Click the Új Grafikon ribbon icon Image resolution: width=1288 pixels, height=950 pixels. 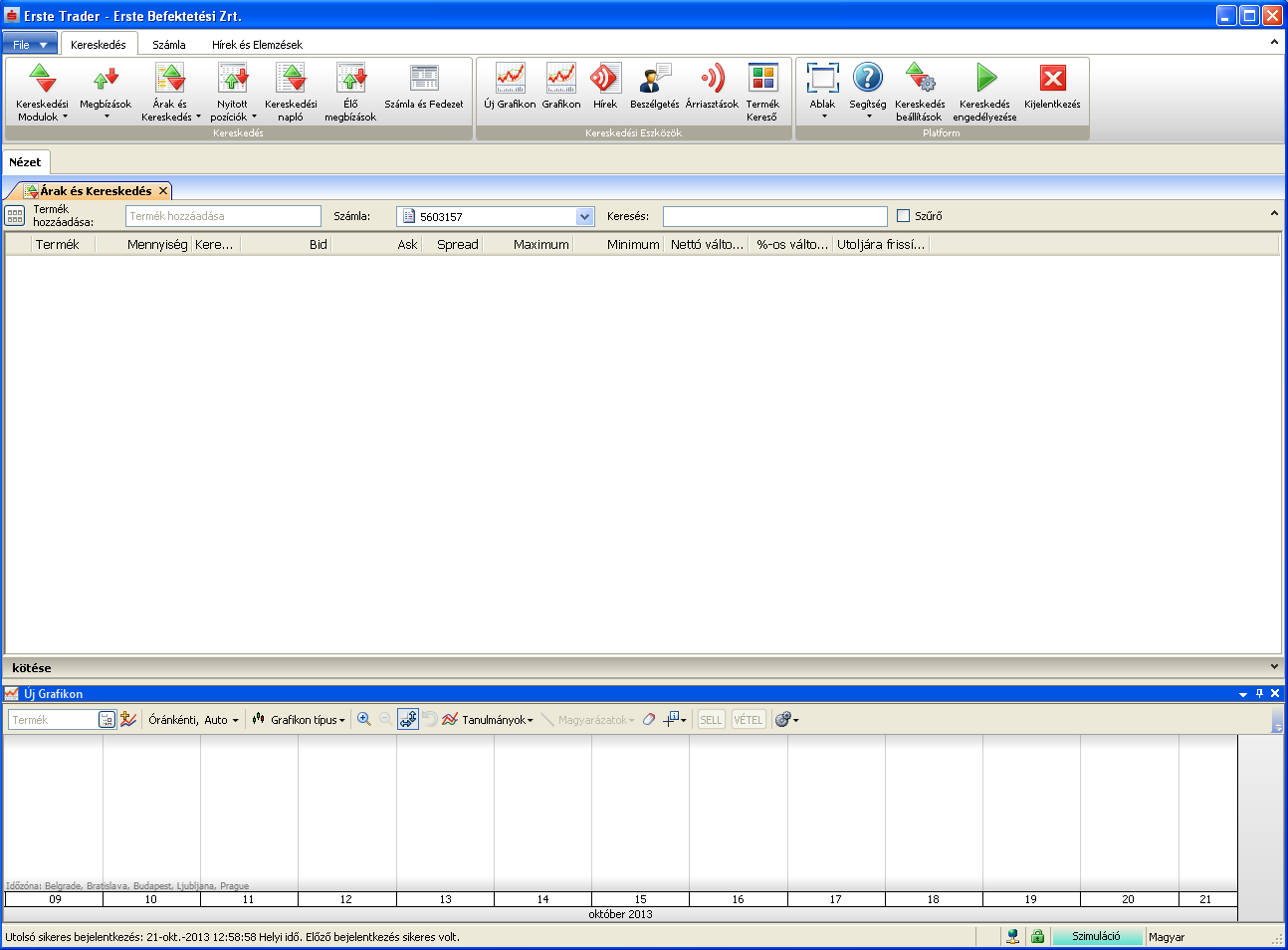pyautogui.click(x=510, y=78)
